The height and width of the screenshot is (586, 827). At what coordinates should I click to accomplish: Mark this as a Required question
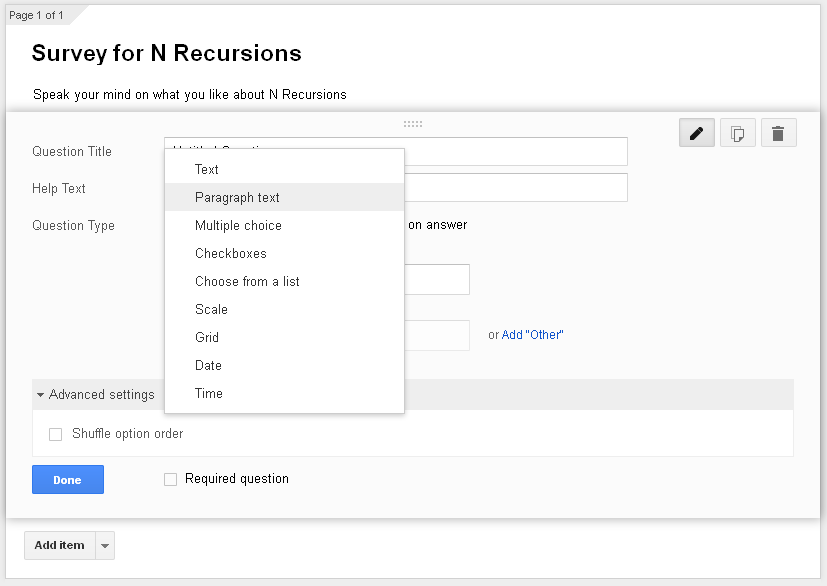coord(170,479)
